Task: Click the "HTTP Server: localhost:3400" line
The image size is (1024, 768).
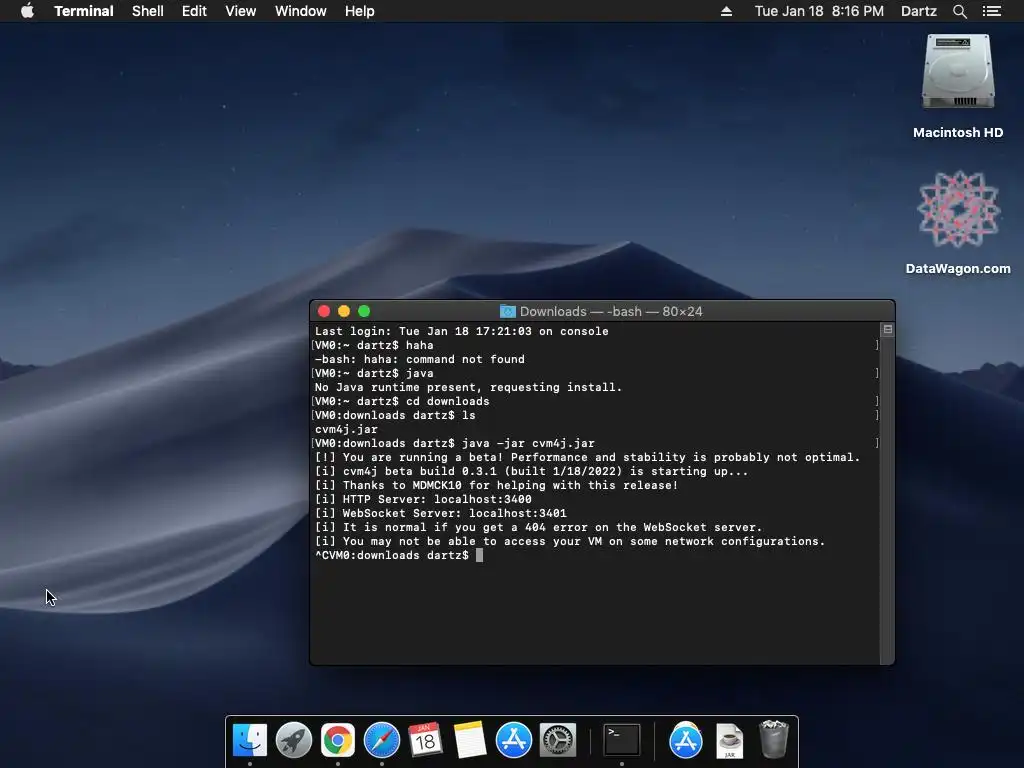Action: pos(423,499)
